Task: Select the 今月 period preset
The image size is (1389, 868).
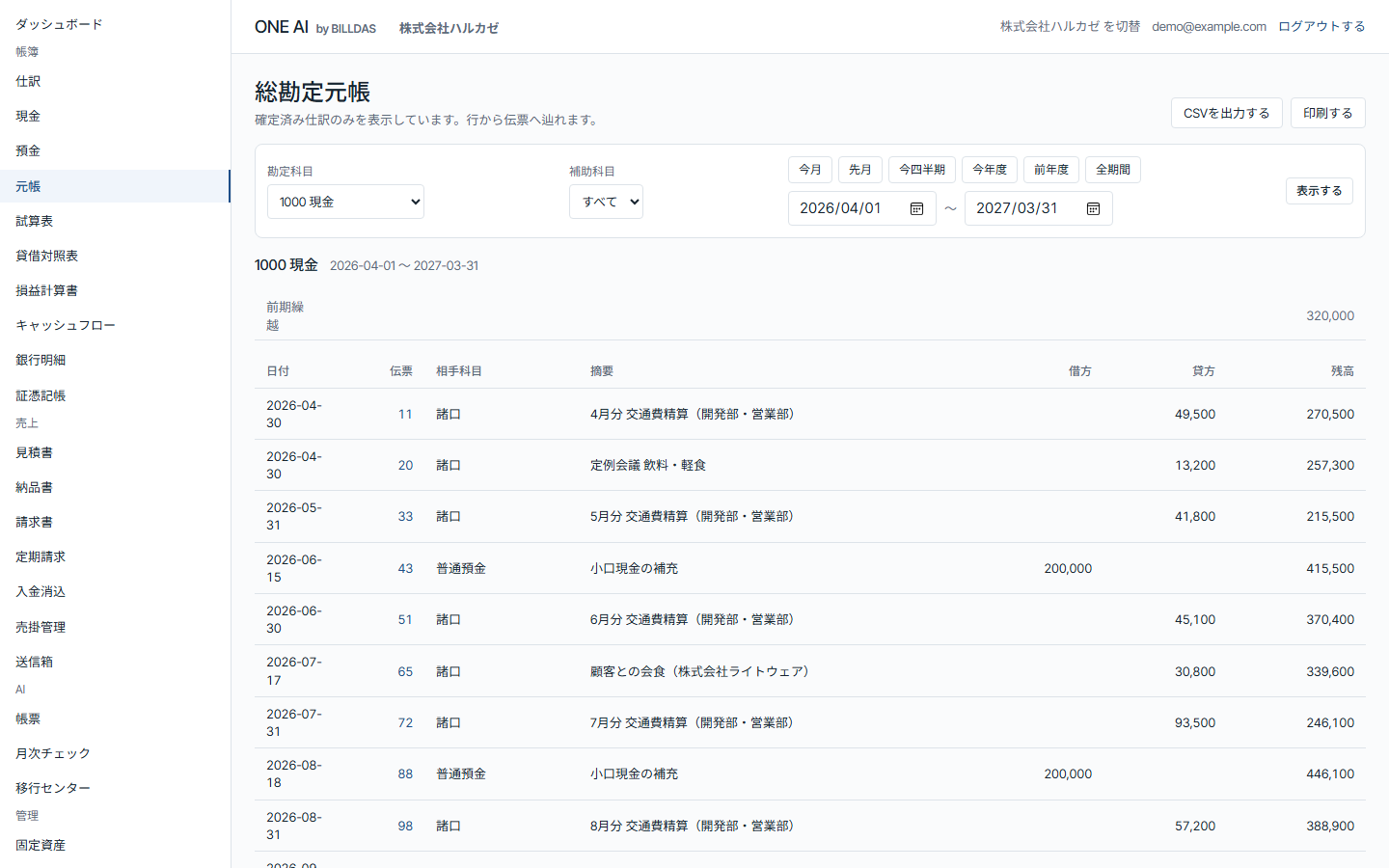Action: 810,170
